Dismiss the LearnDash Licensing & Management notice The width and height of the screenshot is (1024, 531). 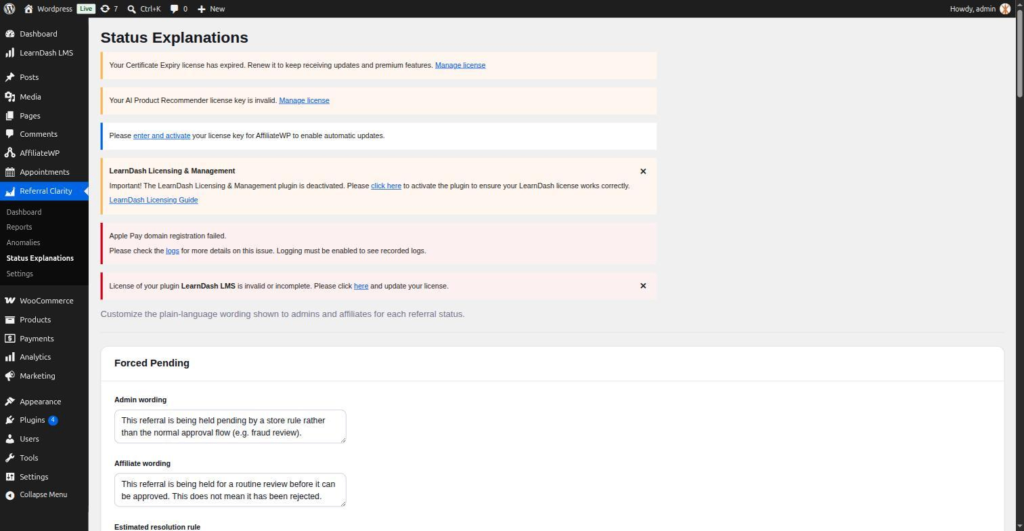click(643, 171)
